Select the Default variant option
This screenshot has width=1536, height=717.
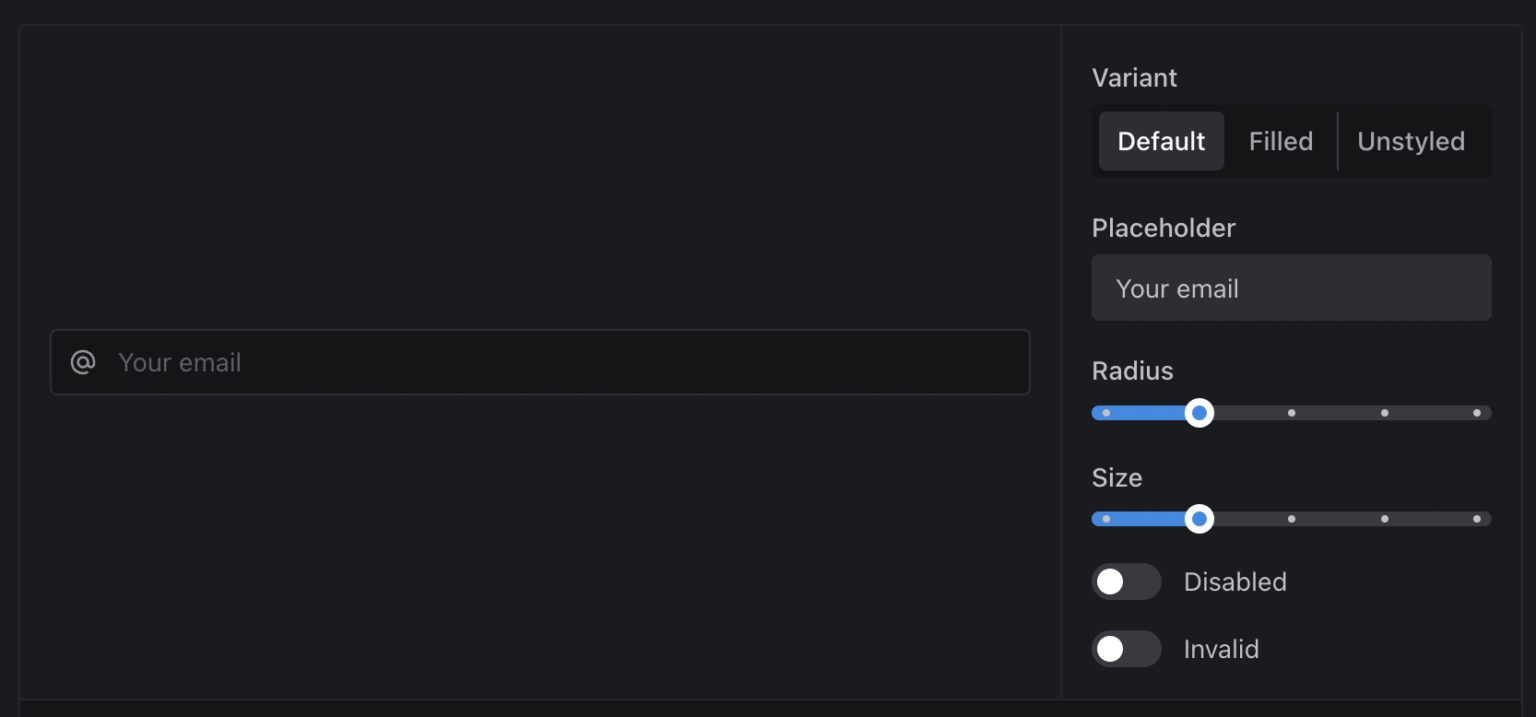pos(1161,141)
